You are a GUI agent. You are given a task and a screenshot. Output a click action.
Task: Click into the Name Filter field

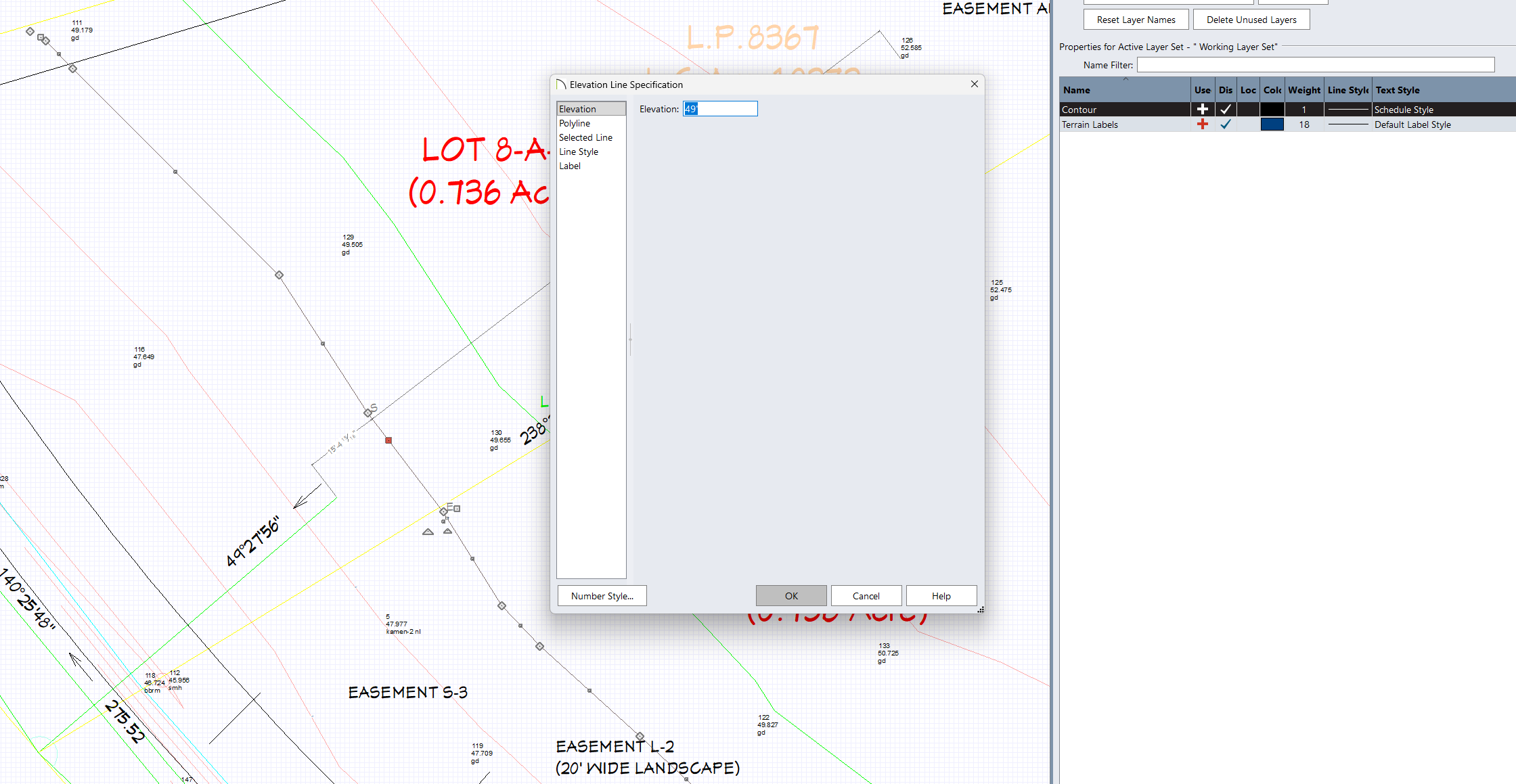tap(1315, 65)
